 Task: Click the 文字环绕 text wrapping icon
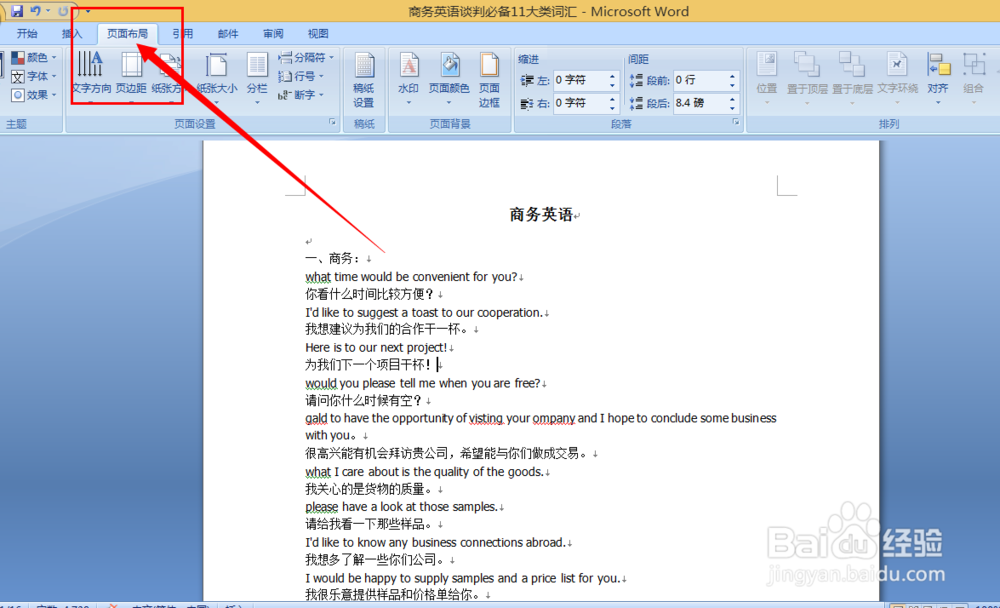tap(897, 77)
